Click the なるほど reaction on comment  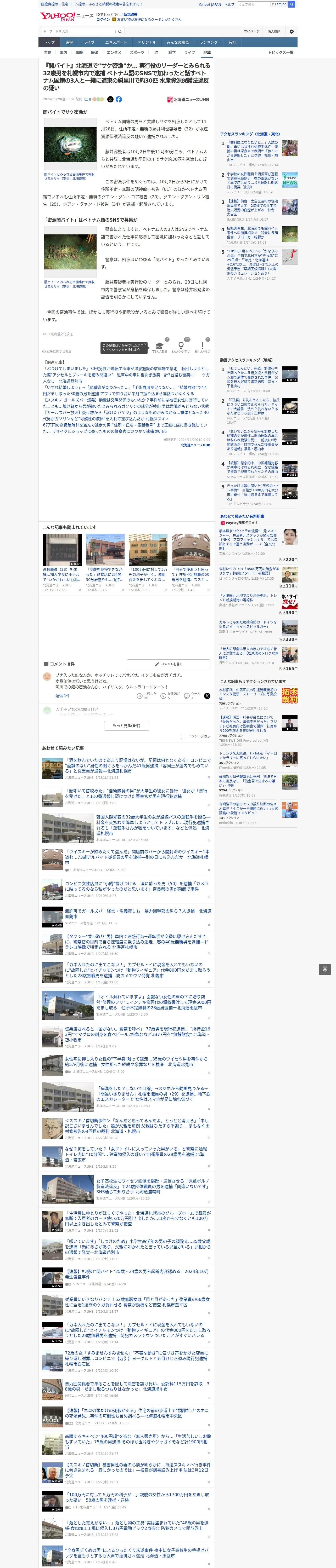click(170, 696)
